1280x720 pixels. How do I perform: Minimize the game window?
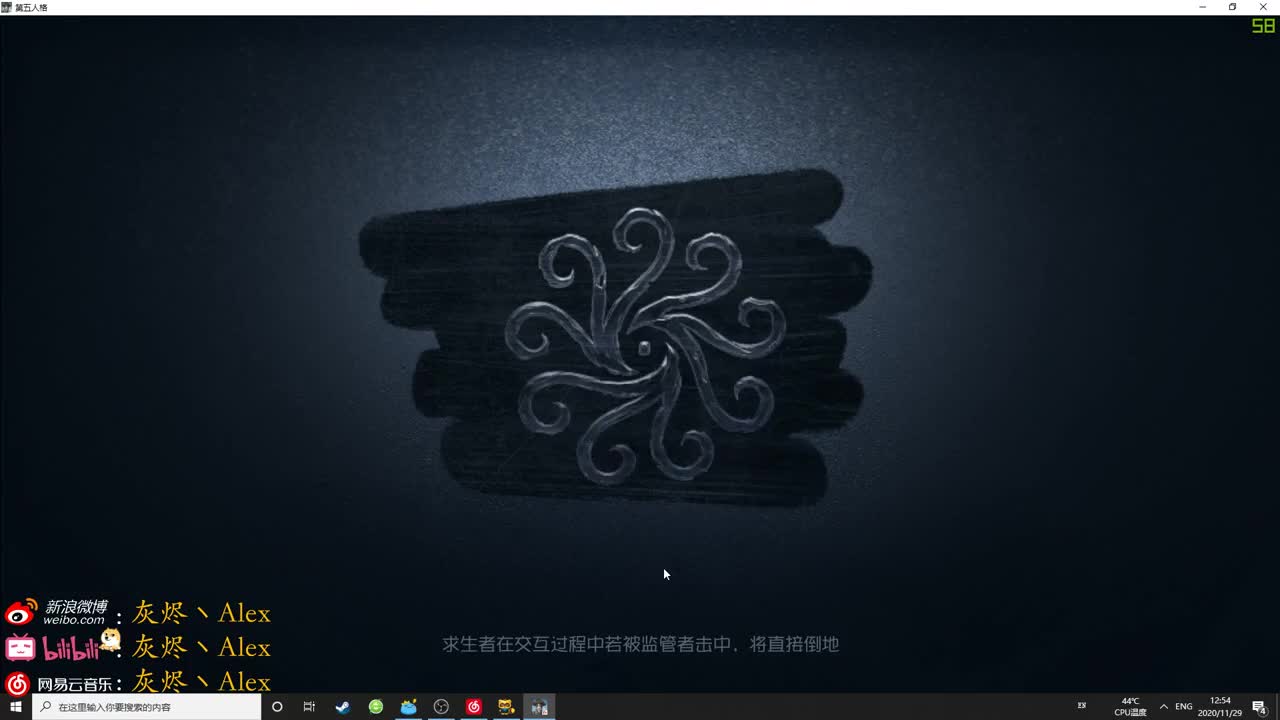1202,7
